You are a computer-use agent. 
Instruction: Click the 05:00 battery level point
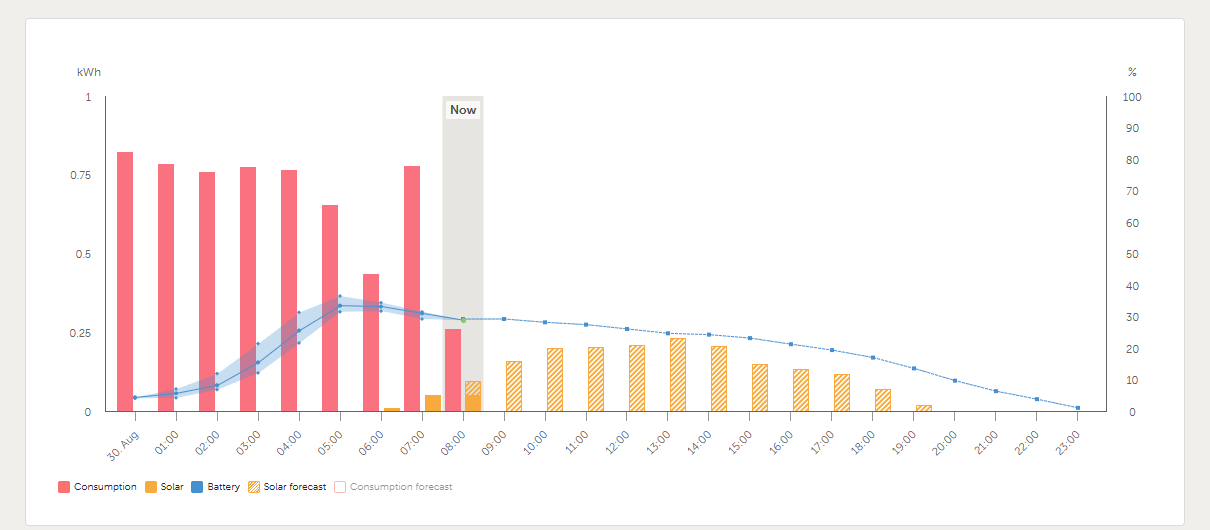[340, 306]
